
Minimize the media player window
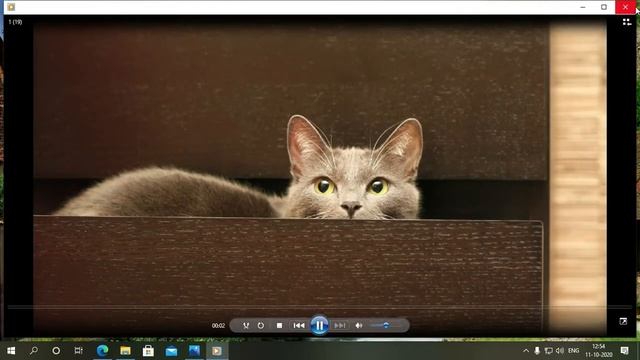583,7
